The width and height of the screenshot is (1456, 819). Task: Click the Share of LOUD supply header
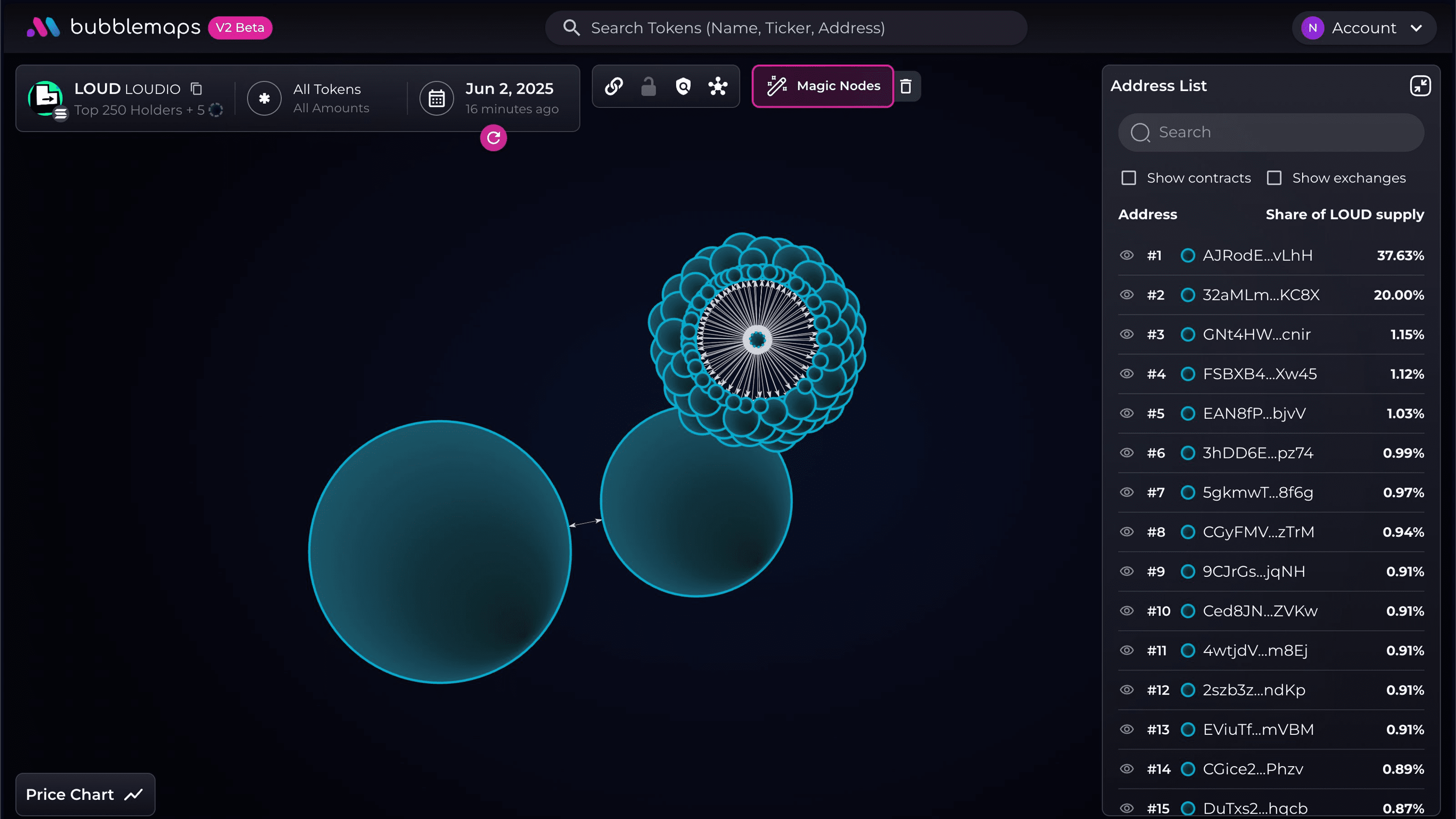(x=1345, y=214)
